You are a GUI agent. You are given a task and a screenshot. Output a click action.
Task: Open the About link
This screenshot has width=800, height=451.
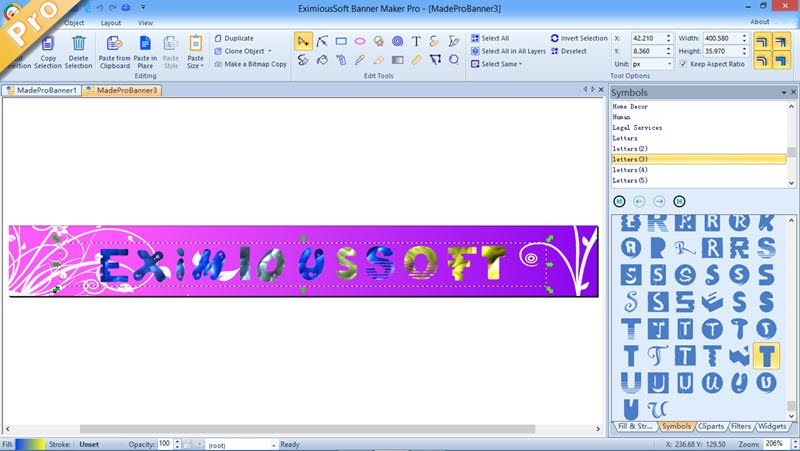point(760,22)
